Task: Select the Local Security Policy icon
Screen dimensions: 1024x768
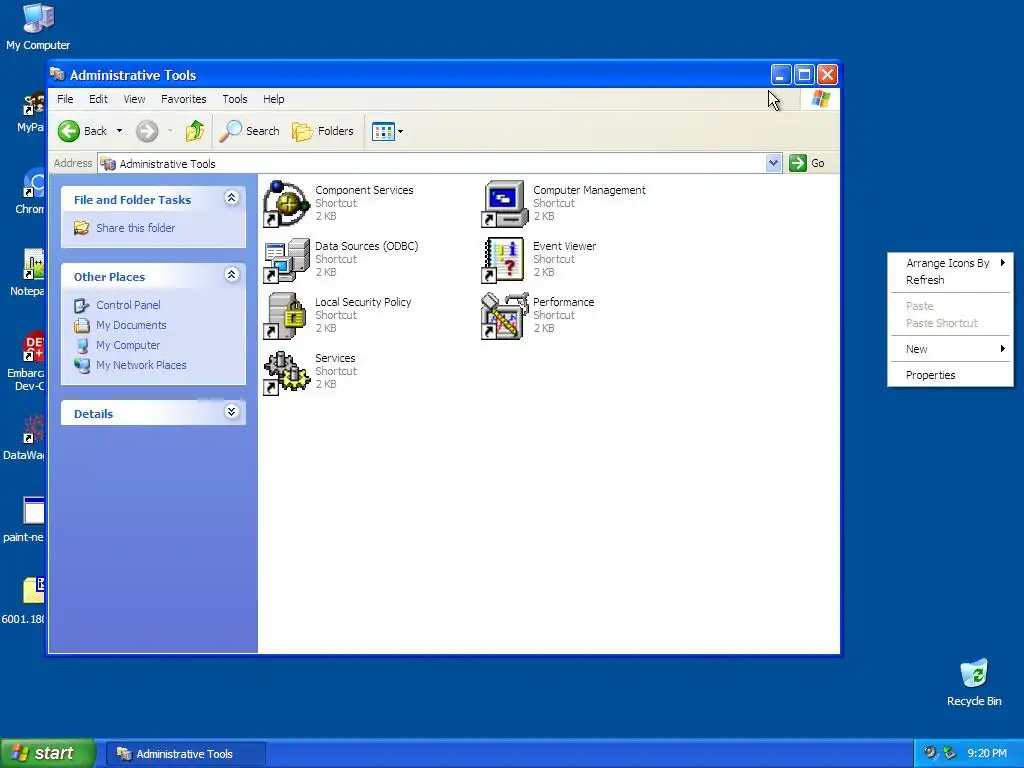Action: [x=286, y=316]
